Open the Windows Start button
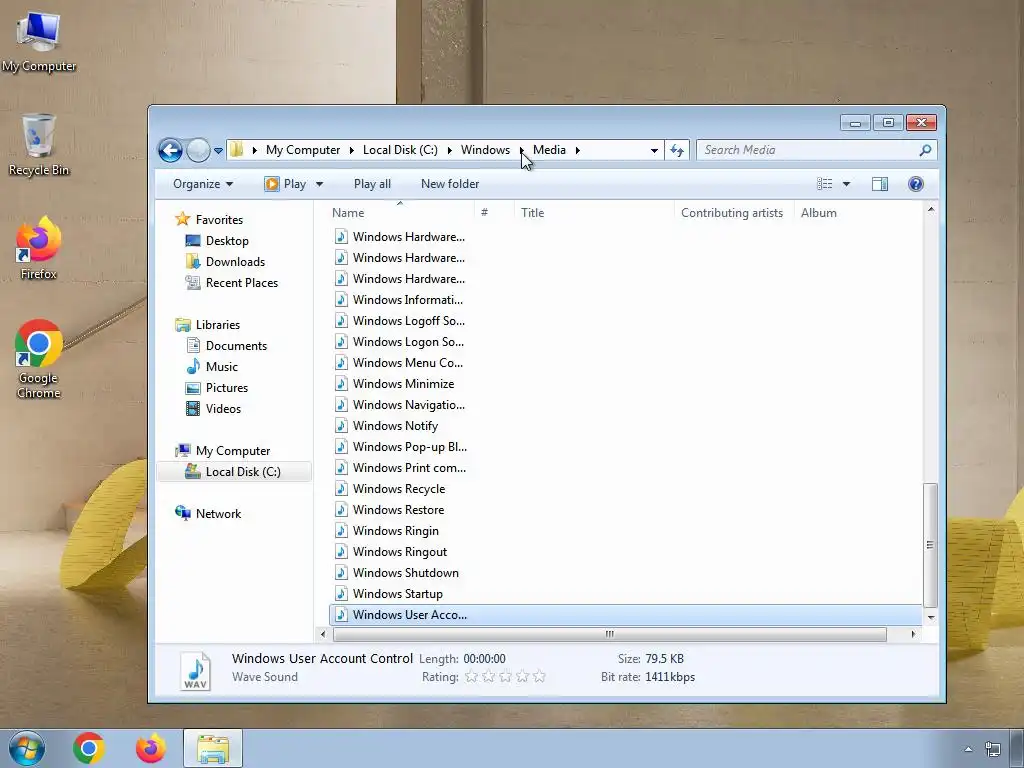This screenshot has width=1024, height=768. (x=27, y=748)
